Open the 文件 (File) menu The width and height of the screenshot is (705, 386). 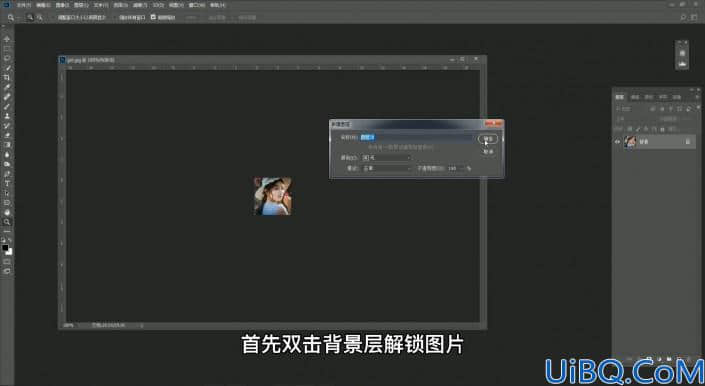pyautogui.click(x=23, y=5)
